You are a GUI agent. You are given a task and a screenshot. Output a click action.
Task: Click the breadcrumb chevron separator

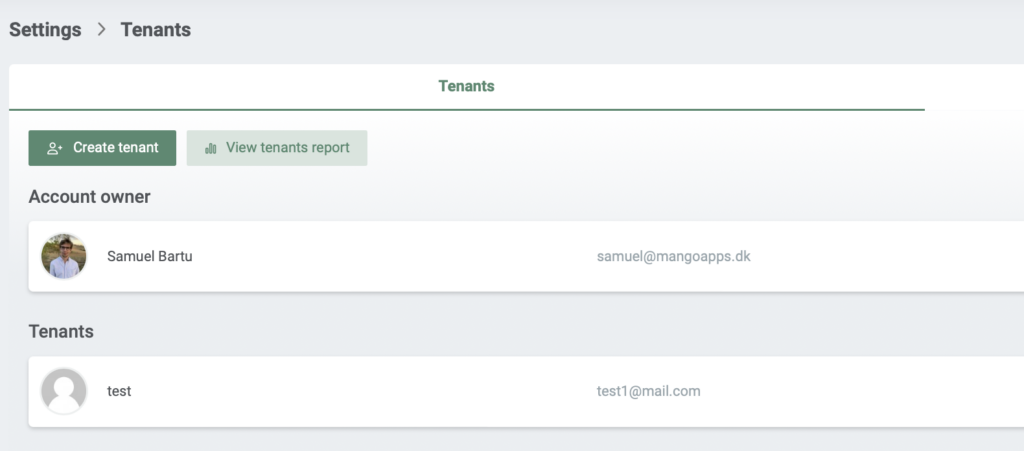coord(101,29)
